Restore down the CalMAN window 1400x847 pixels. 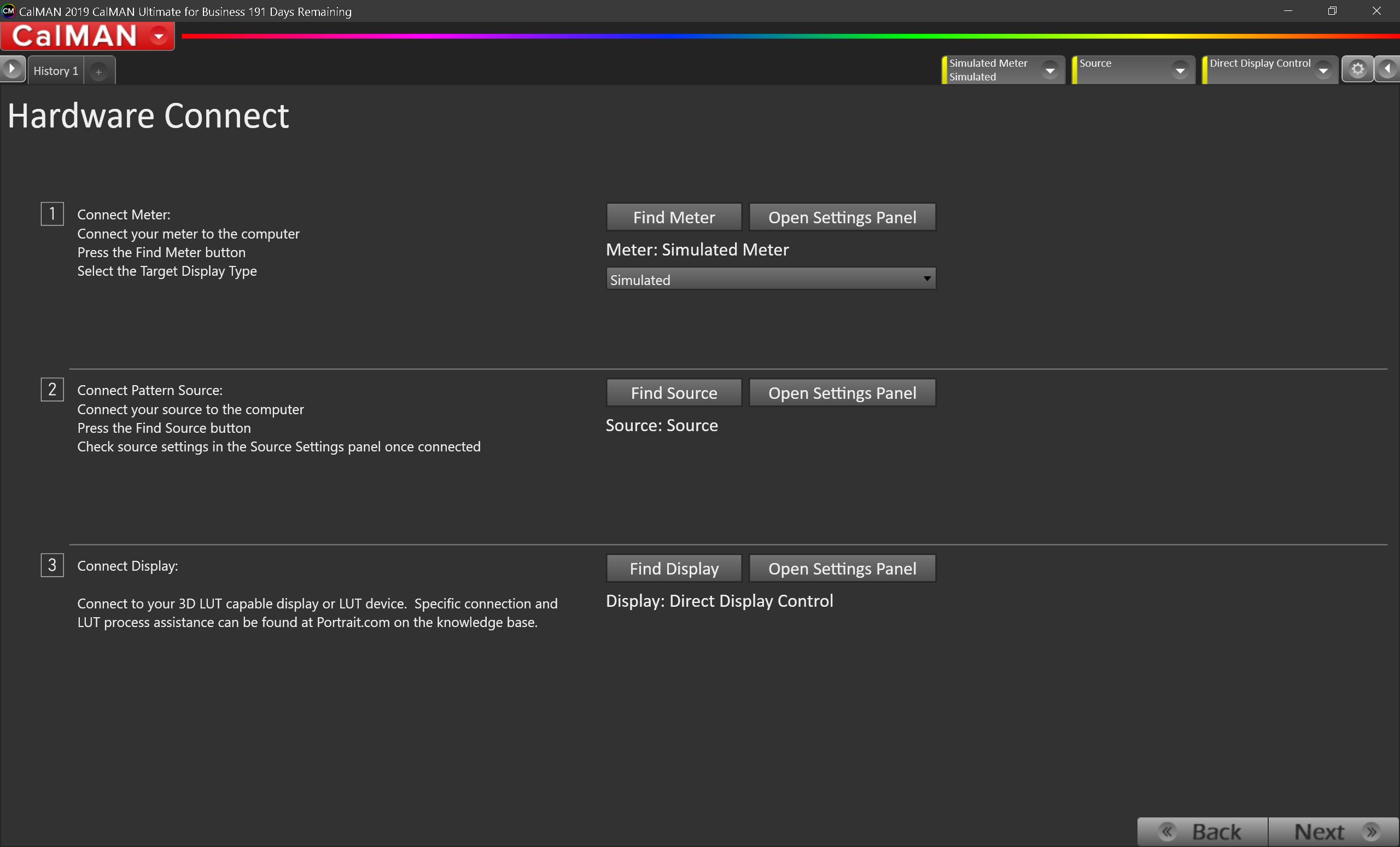click(1332, 11)
